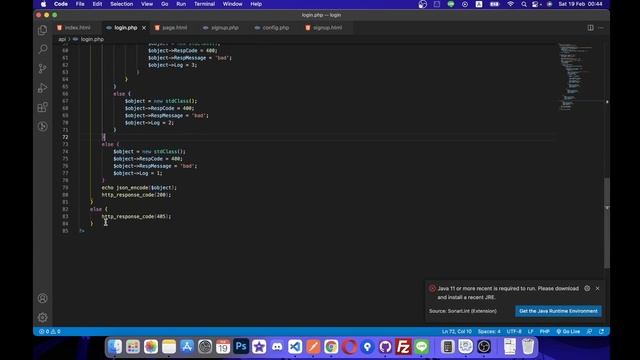Open the Window menu
Image resolution: width=640 pixels, height=360 pixels.
233,4
